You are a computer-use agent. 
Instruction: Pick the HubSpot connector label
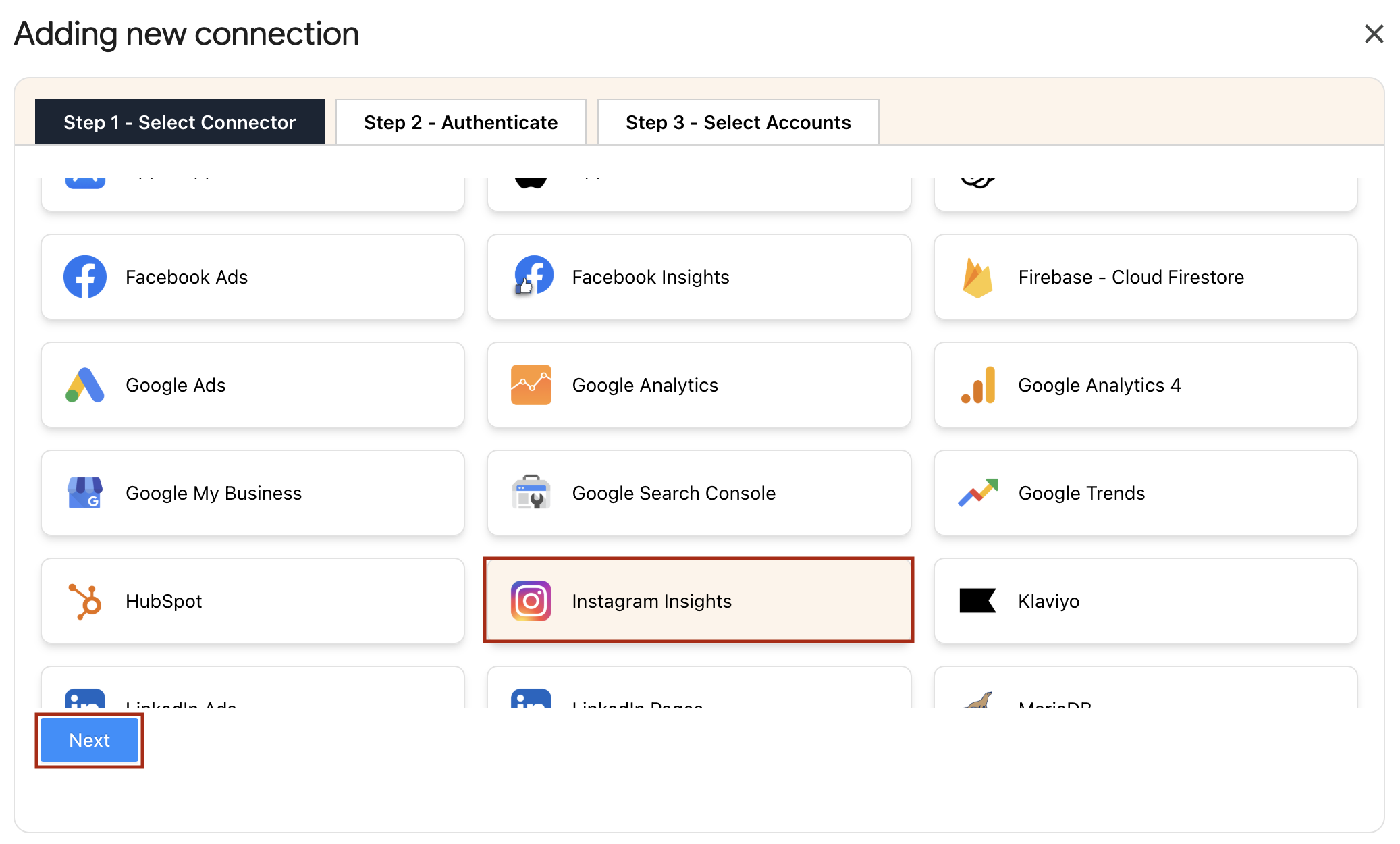pos(164,601)
